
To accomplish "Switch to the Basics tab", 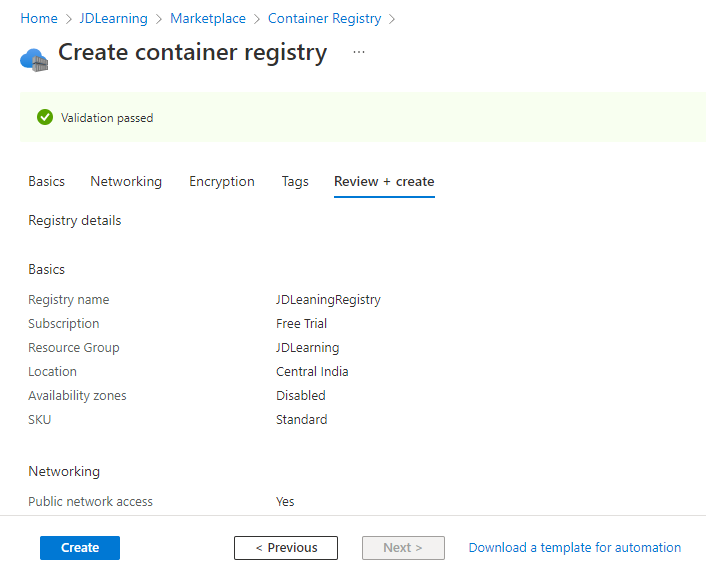I will (x=46, y=181).
